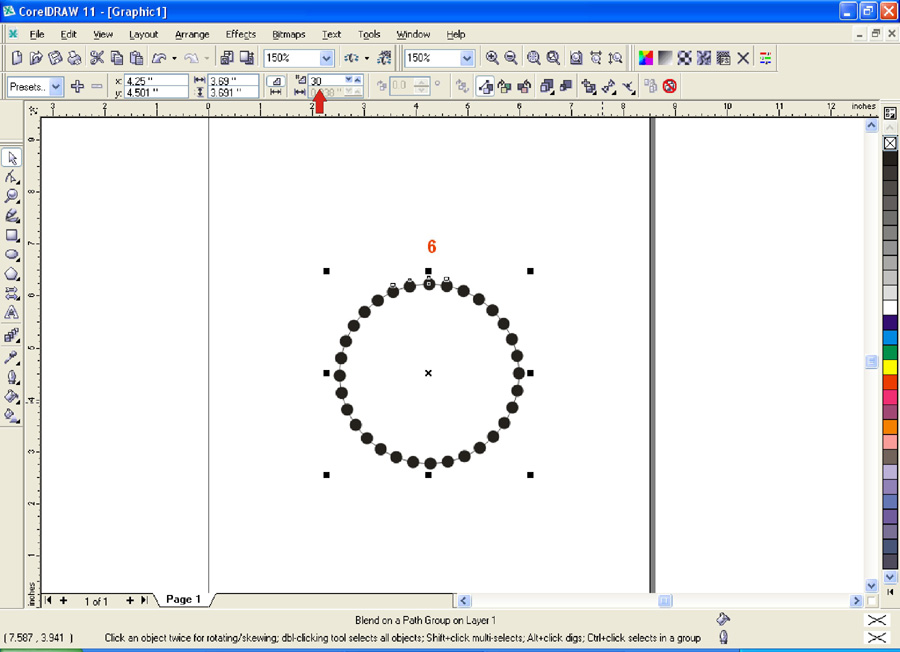Toggle the Direct Blend button

click(485, 86)
